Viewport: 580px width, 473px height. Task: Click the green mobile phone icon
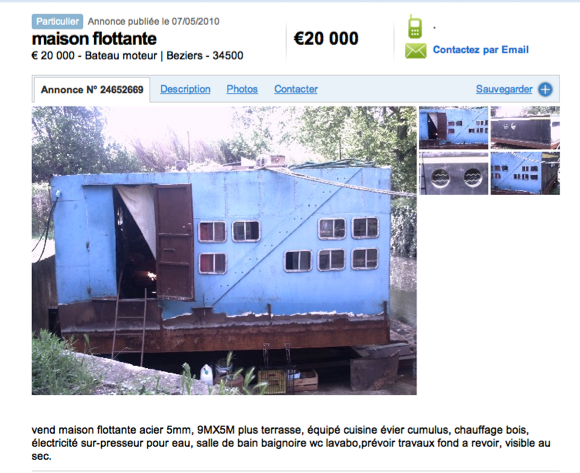click(x=415, y=27)
